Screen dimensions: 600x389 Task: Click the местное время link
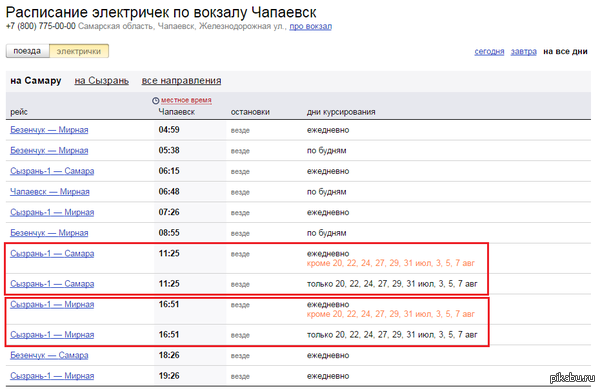186,100
